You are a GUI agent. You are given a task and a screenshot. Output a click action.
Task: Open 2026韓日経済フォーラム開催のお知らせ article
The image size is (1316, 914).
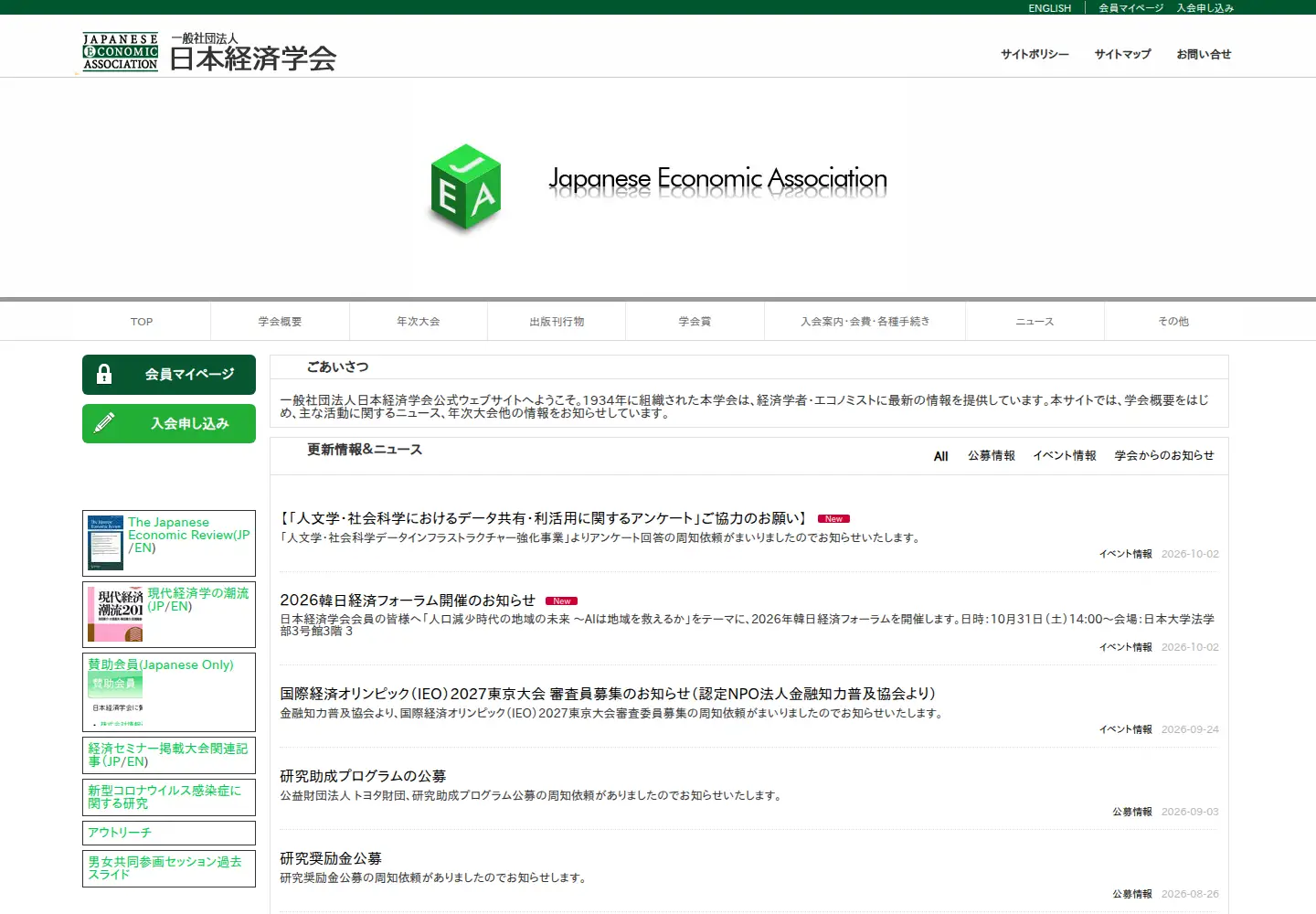click(408, 600)
